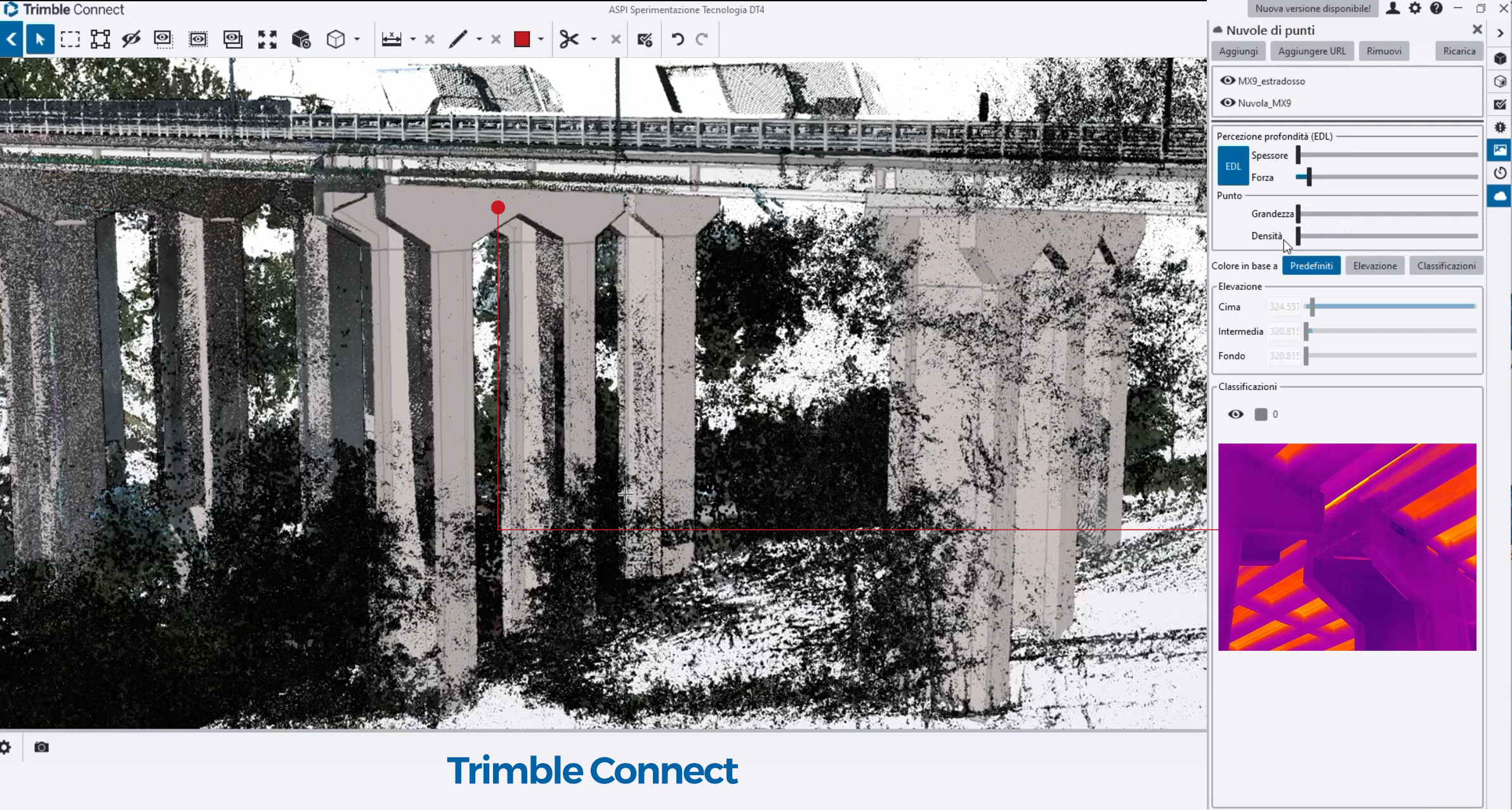Open the cube view presets dropdown arrow
The width and height of the screenshot is (1512, 810).
point(357,39)
